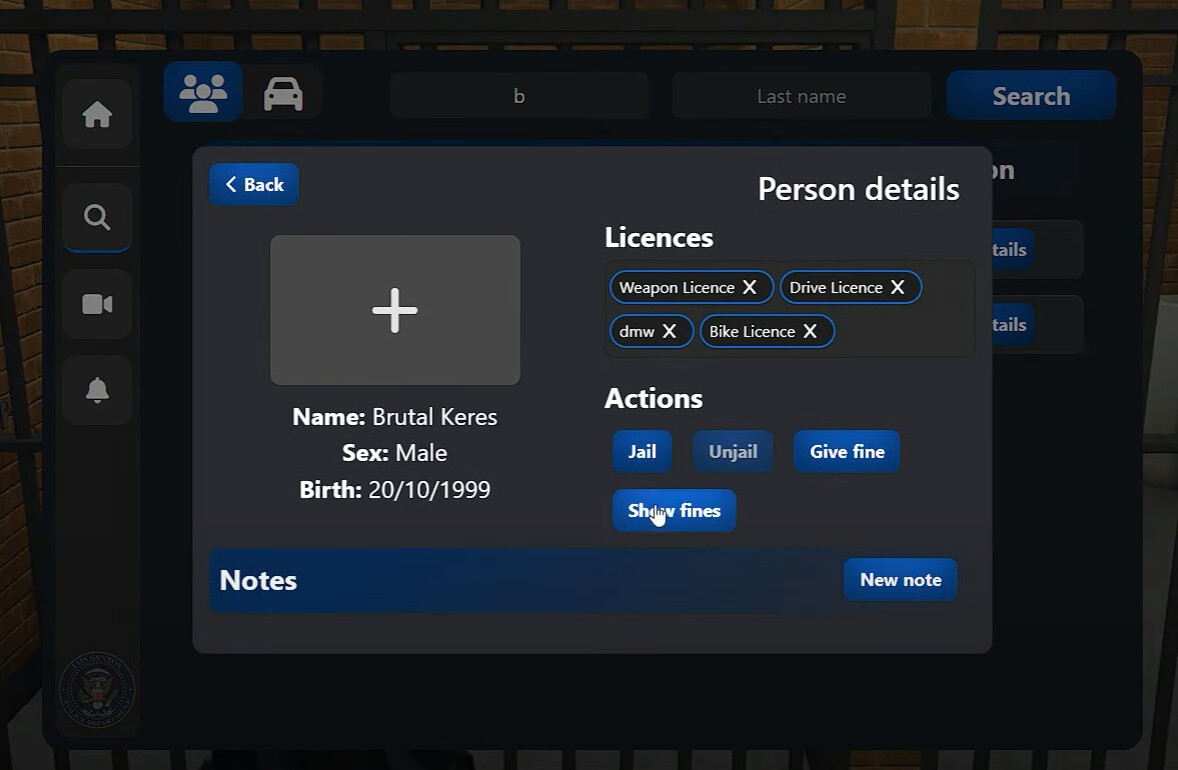The image size is (1178, 770).
Task: Open the notifications bell icon
Action: pos(97,390)
